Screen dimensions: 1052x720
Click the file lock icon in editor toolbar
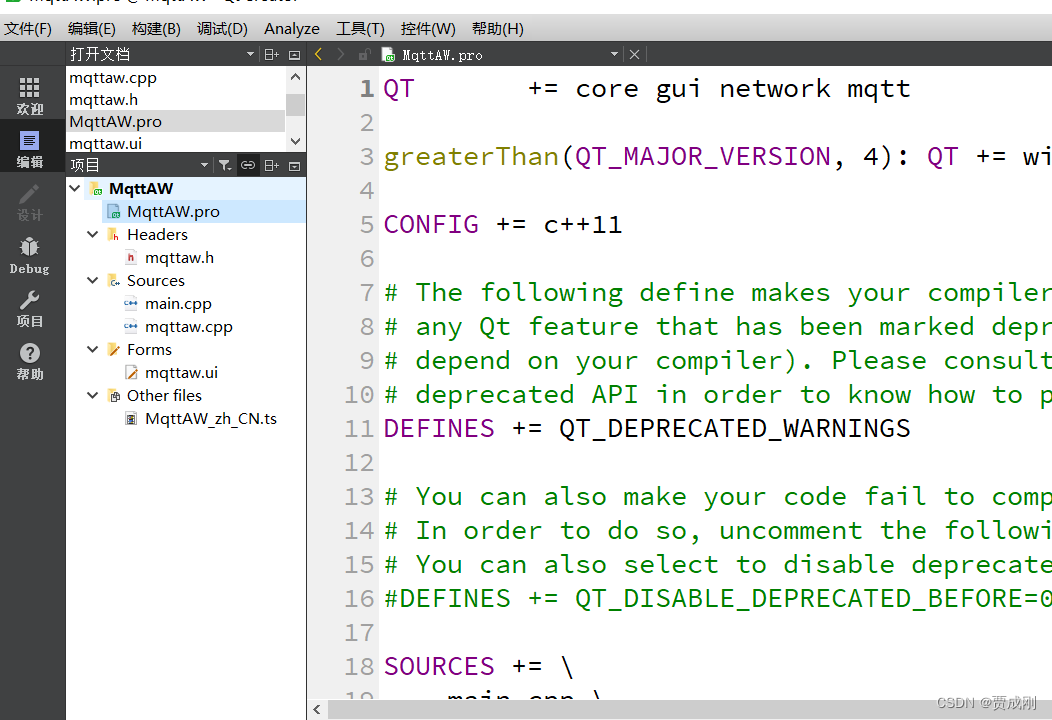(x=364, y=54)
